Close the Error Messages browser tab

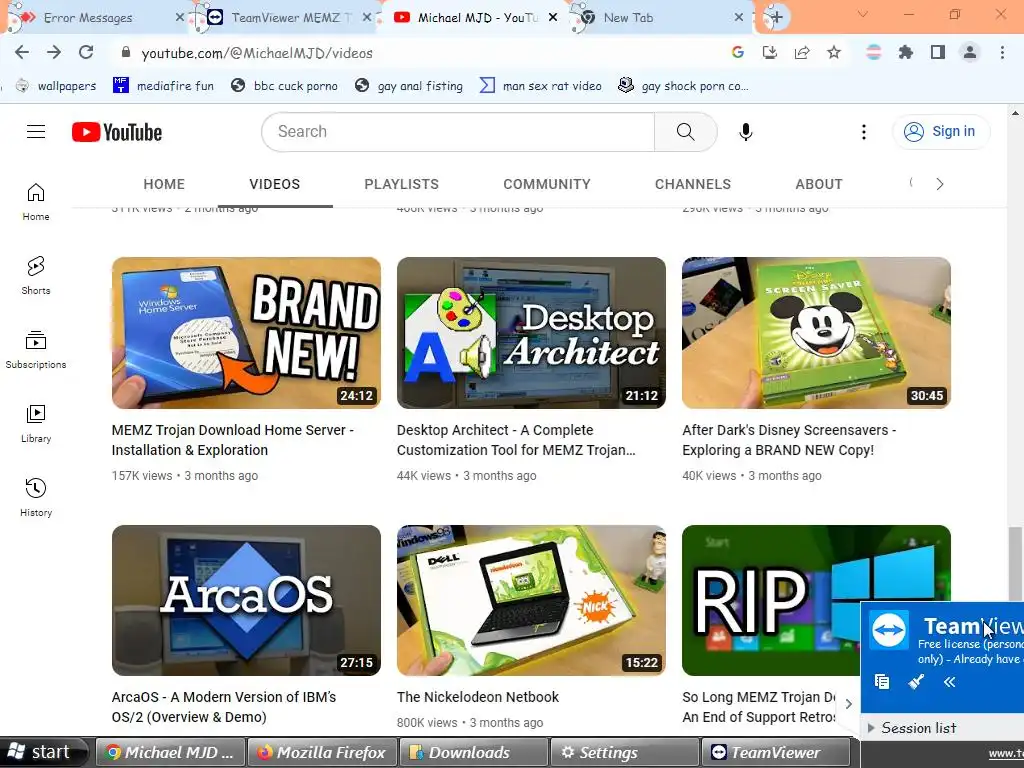point(180,18)
